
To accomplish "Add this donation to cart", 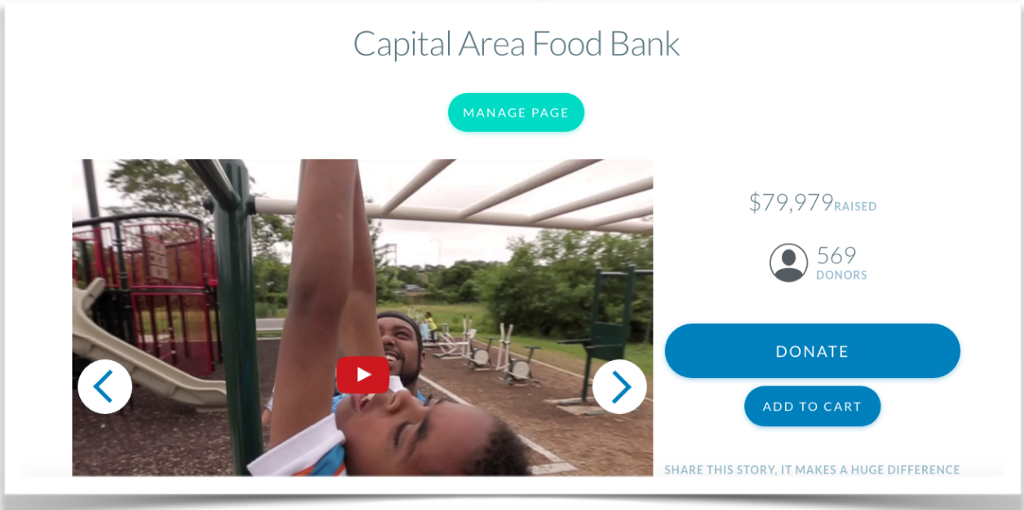I will tap(812, 406).
